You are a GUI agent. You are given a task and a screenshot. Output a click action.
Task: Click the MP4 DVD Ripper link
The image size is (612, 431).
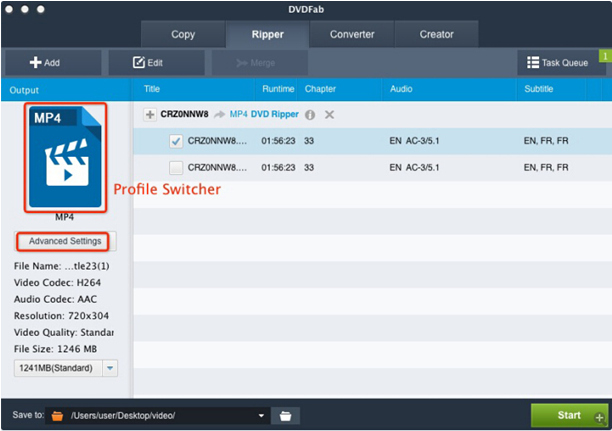pyautogui.click(x=264, y=114)
